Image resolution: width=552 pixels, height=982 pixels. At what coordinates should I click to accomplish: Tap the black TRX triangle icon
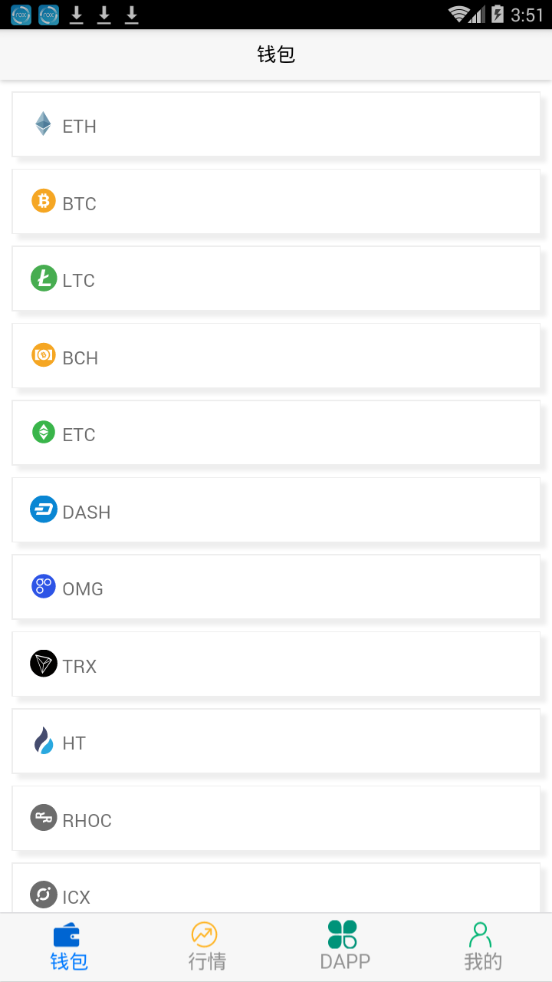pyautogui.click(x=43, y=663)
